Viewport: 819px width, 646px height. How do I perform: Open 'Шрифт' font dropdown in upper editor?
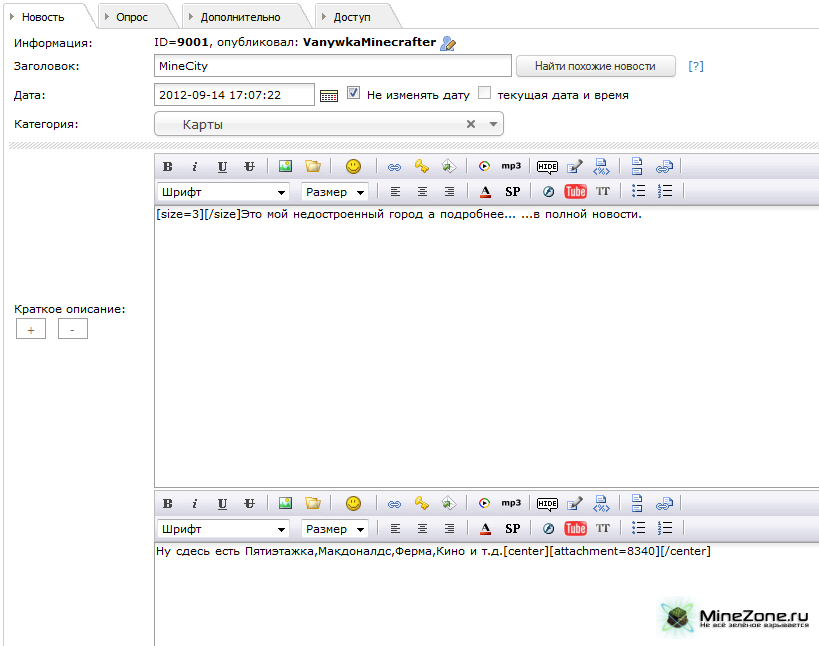pos(223,192)
